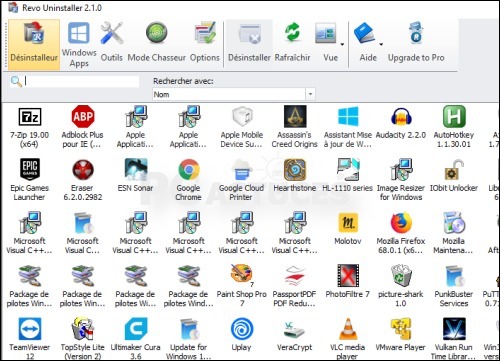
Task: Click the search magnifier icon
Action: point(16,82)
